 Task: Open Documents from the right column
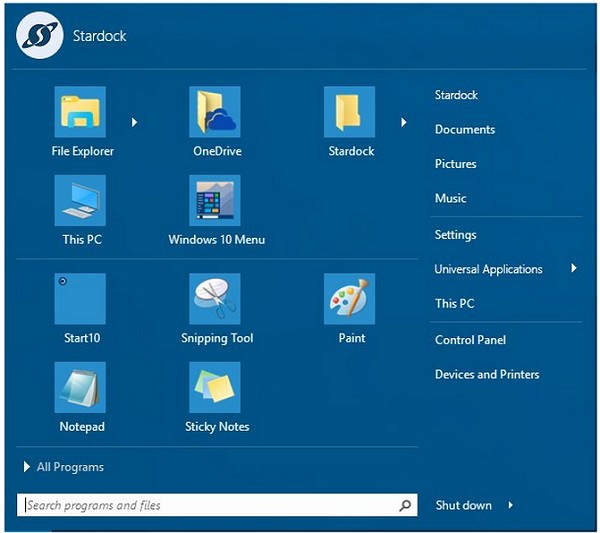click(465, 129)
